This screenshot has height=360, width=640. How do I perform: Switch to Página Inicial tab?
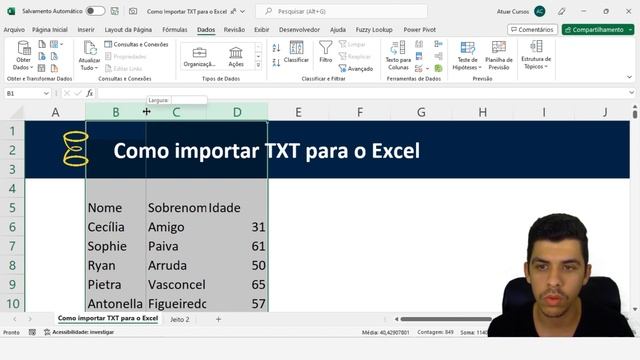pos(50,29)
